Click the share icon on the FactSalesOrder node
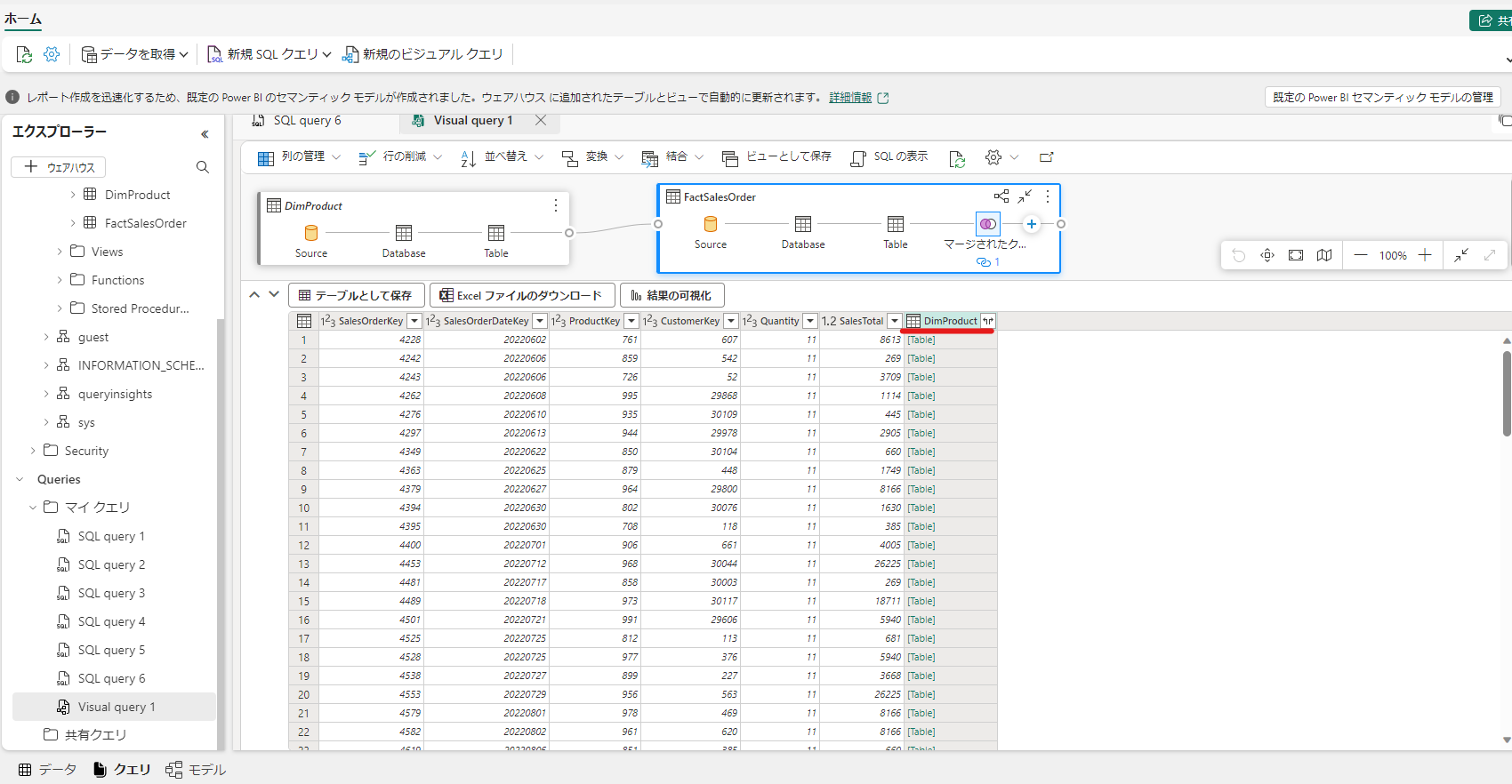This screenshot has height=784, width=1512. coord(1001,196)
